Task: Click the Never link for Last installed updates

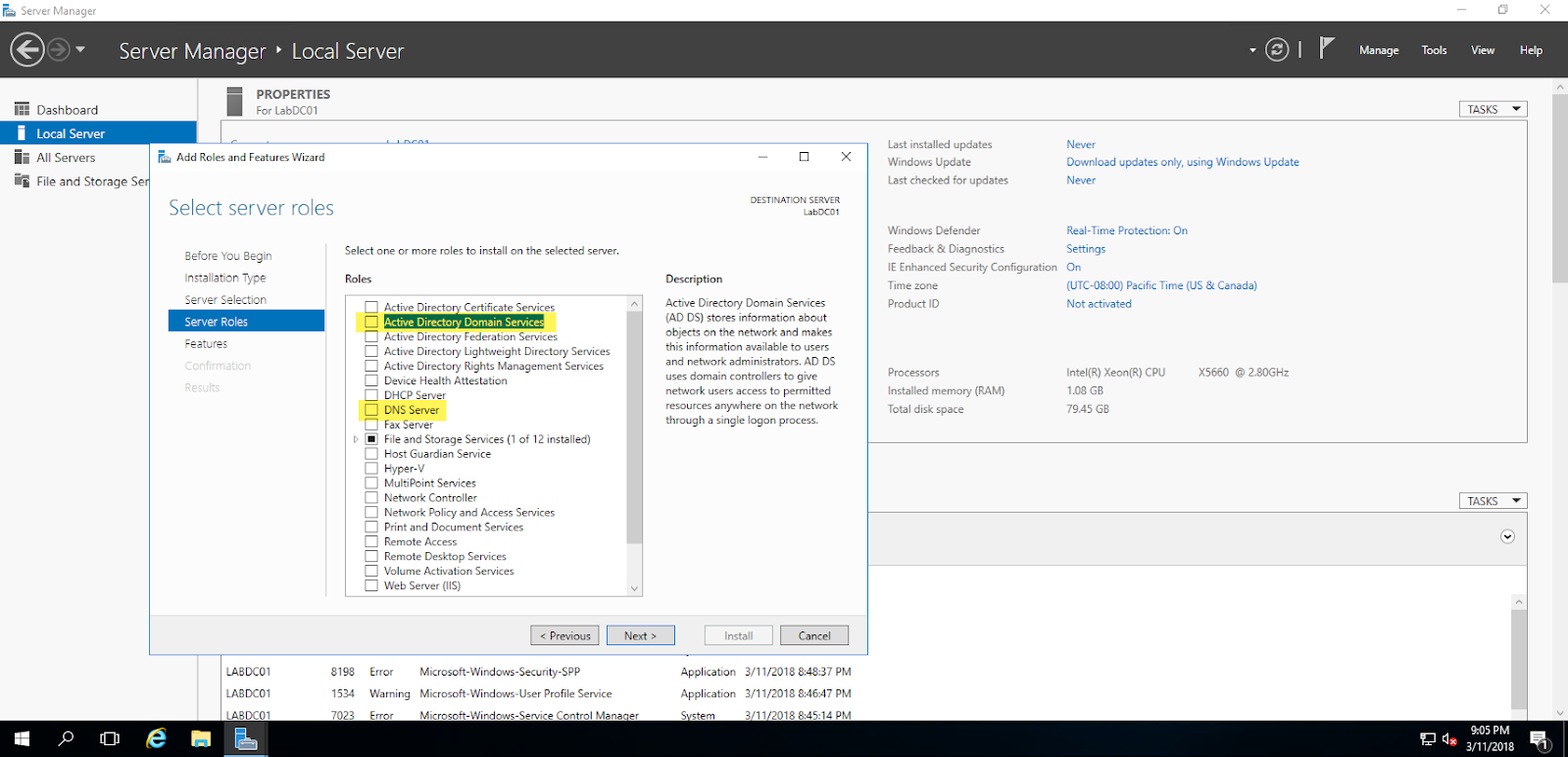Action: point(1081,144)
